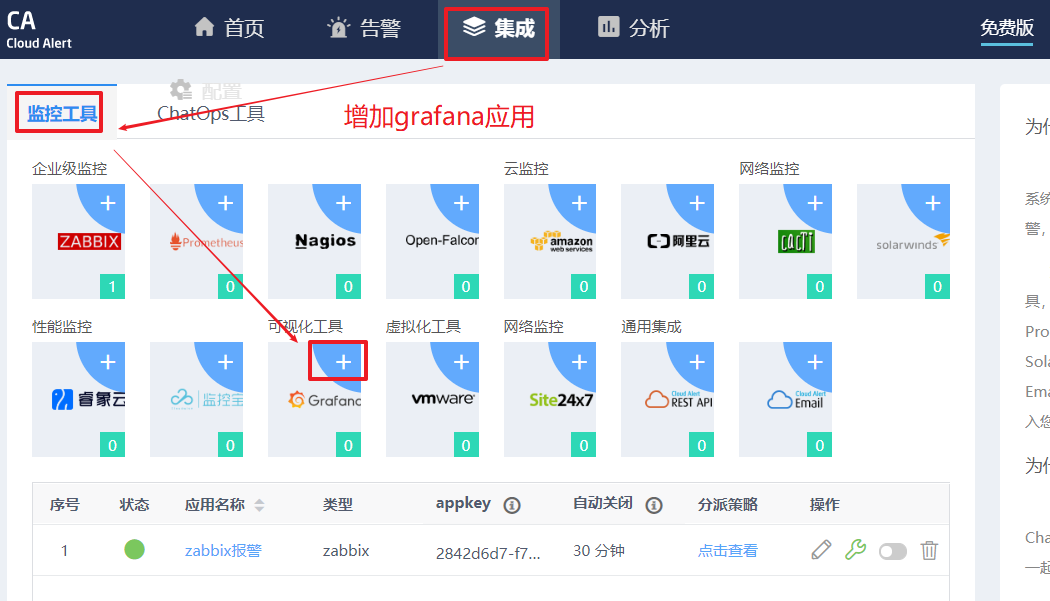Add an Email integration via plus
1050x601 pixels.
tap(815, 362)
